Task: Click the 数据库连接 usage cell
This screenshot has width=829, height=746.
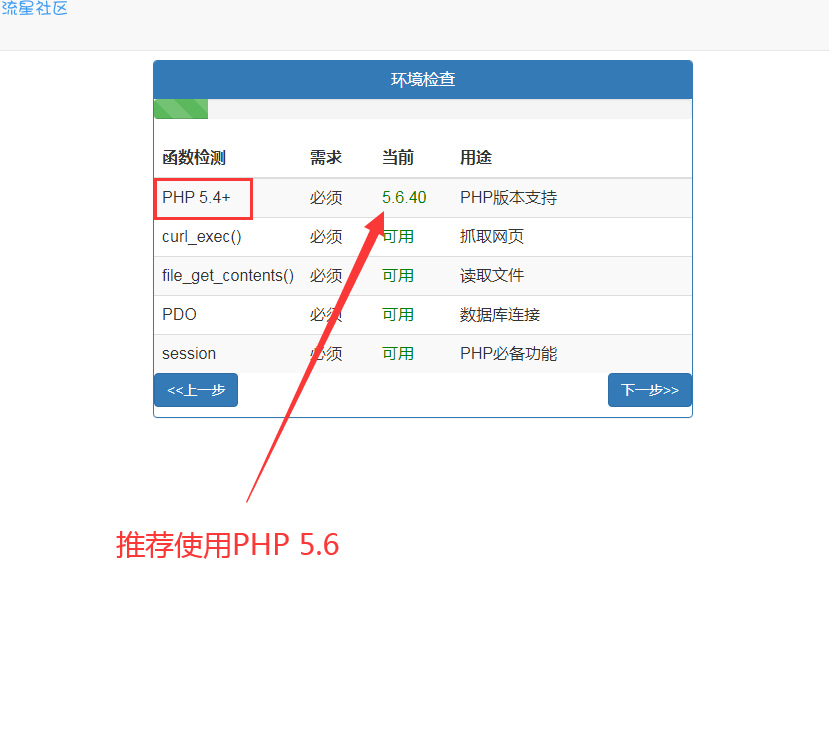Action: coord(500,315)
